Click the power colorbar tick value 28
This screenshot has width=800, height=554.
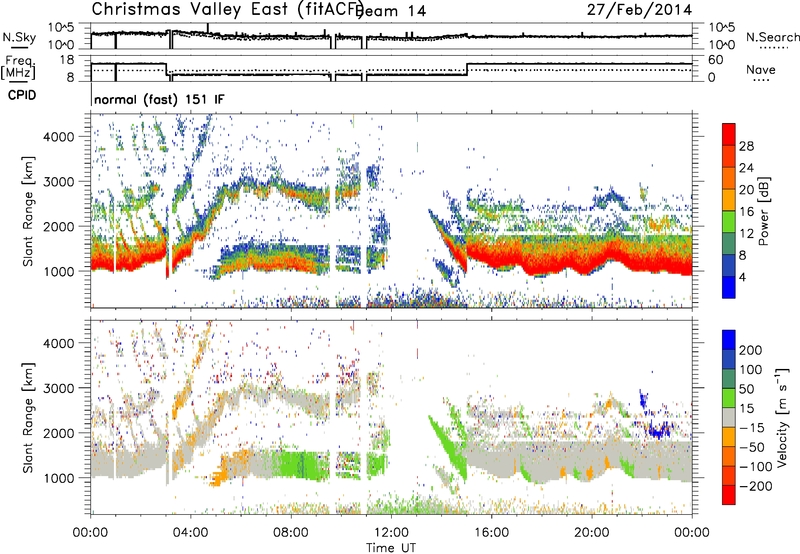pos(746,146)
